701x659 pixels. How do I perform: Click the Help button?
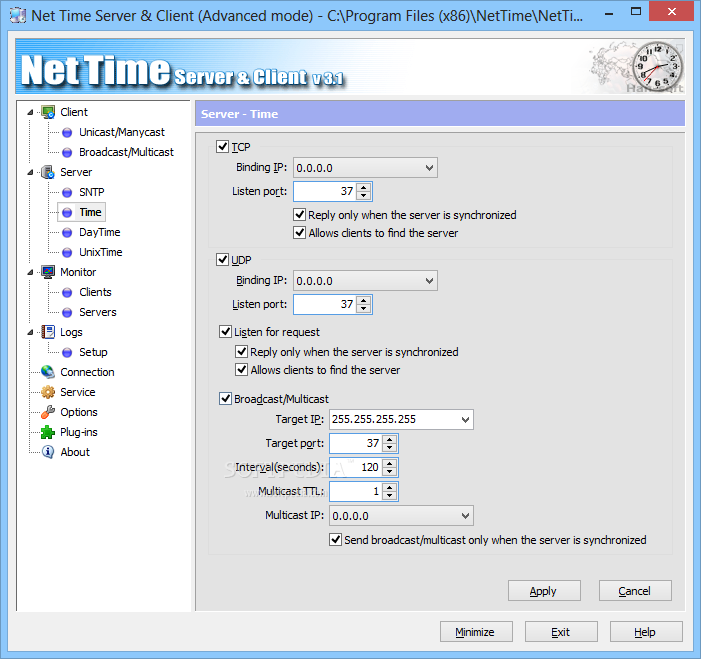point(646,632)
